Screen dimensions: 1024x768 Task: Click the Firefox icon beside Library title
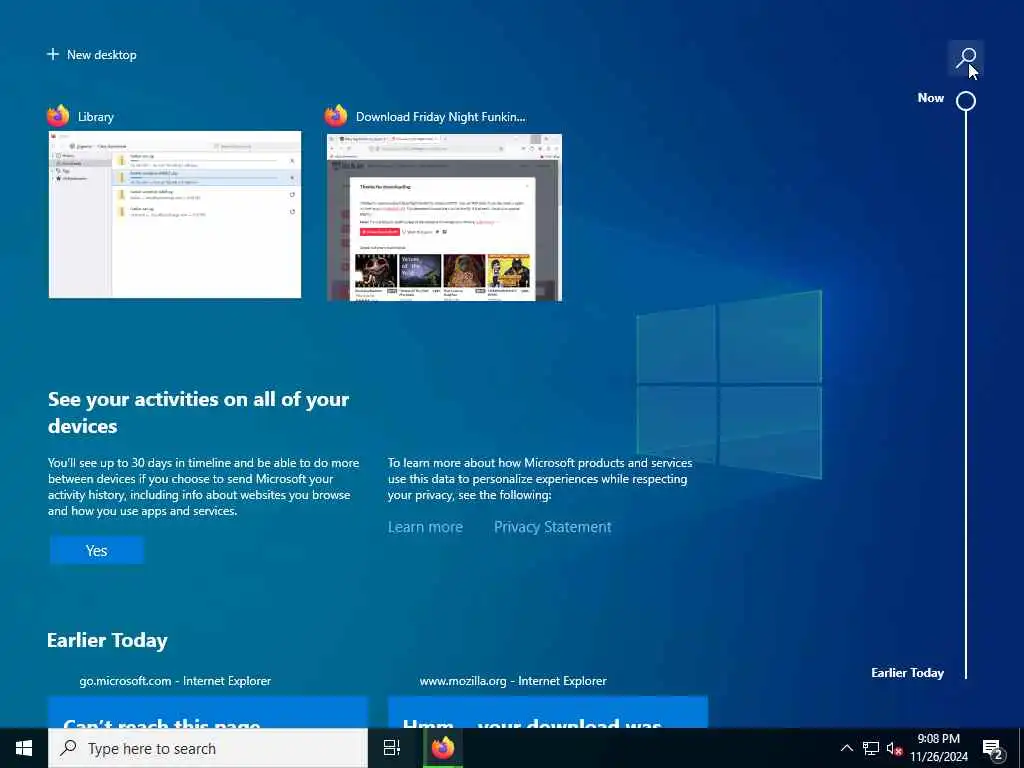(x=58, y=116)
